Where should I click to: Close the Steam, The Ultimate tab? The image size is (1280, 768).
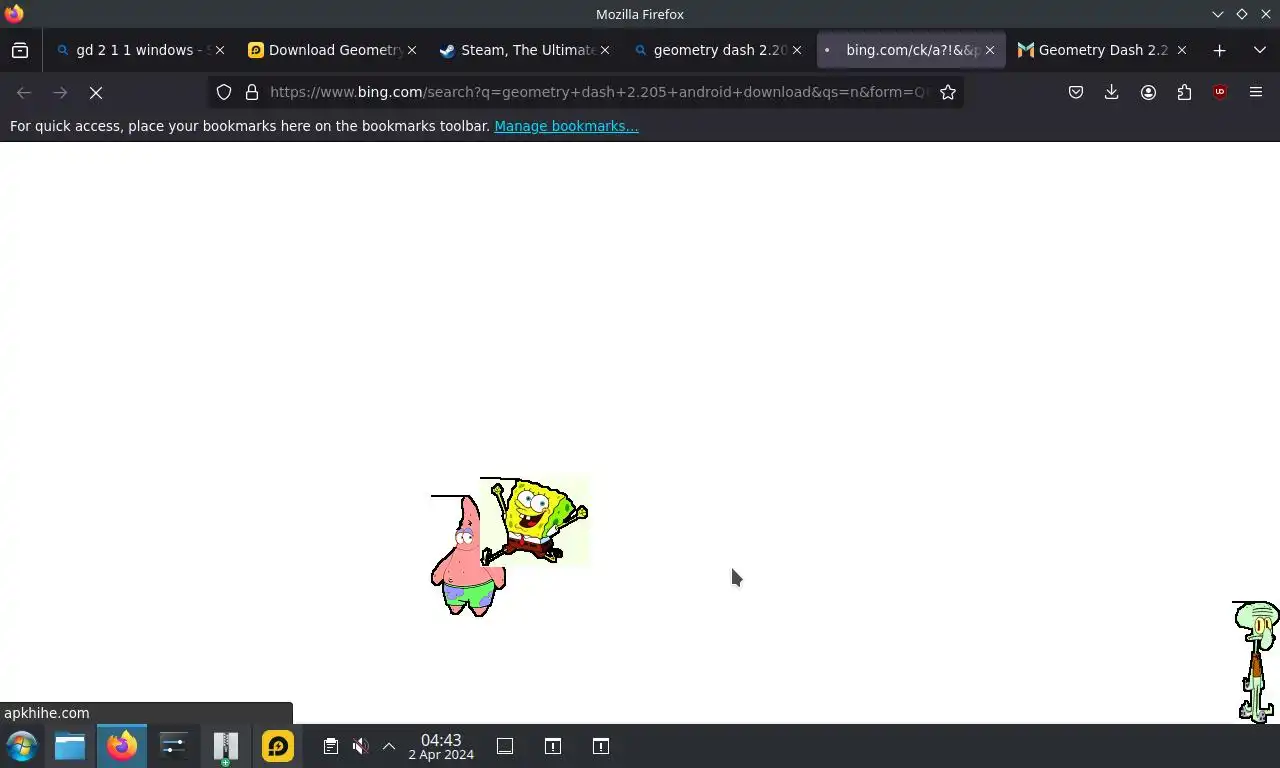(604, 50)
